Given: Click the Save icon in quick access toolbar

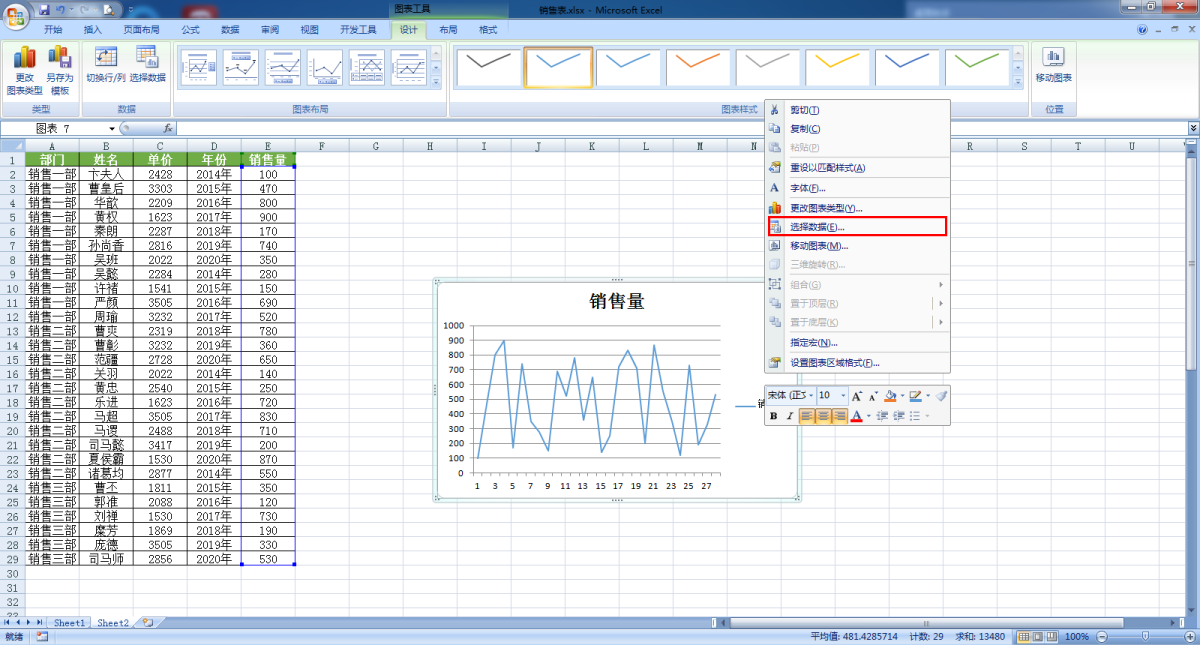Looking at the screenshot, I should pos(44,9).
